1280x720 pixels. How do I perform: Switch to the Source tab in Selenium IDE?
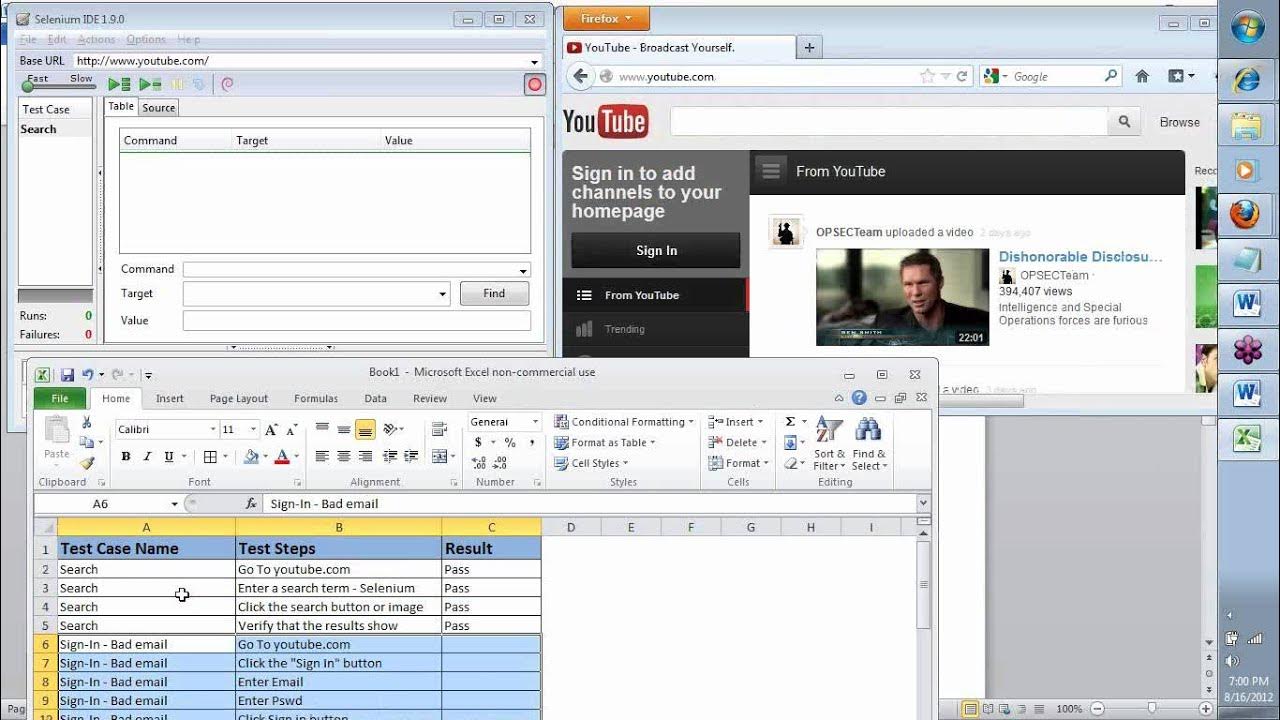coord(158,108)
